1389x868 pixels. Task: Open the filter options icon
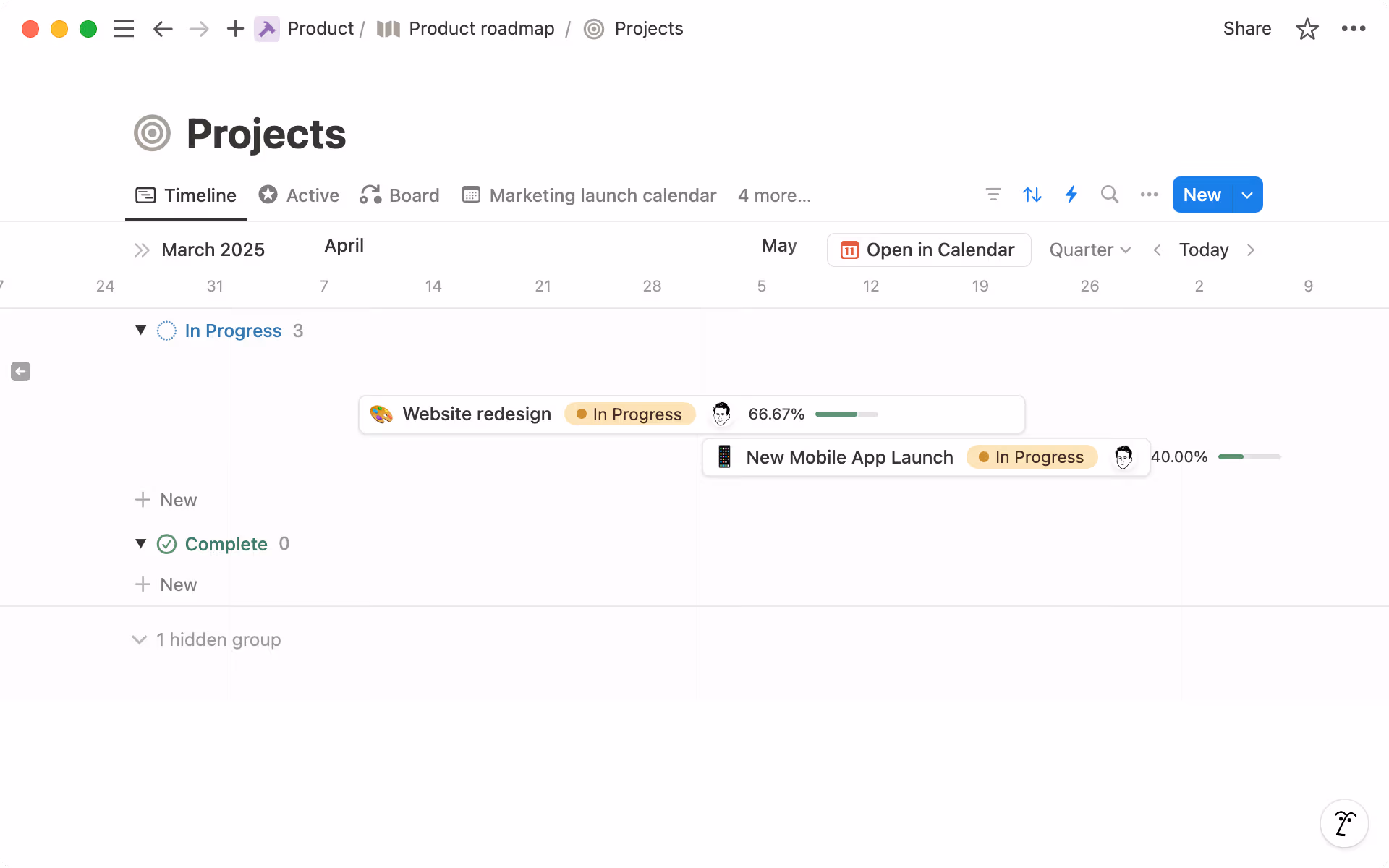pos(993,195)
